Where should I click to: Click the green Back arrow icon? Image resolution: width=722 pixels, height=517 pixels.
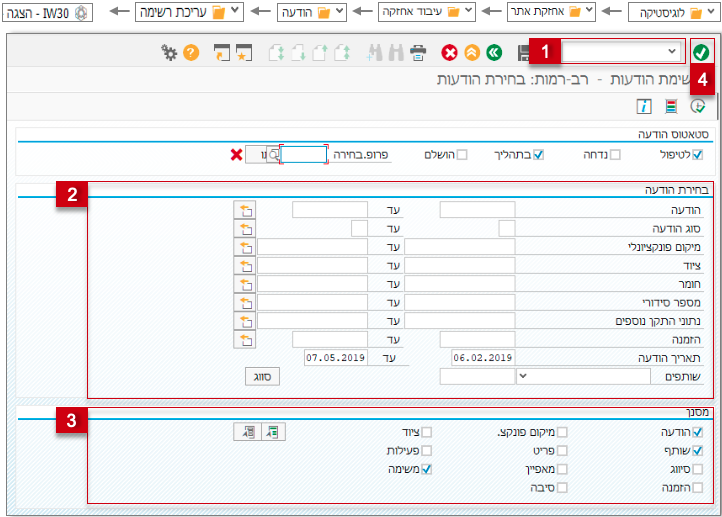tap(494, 52)
